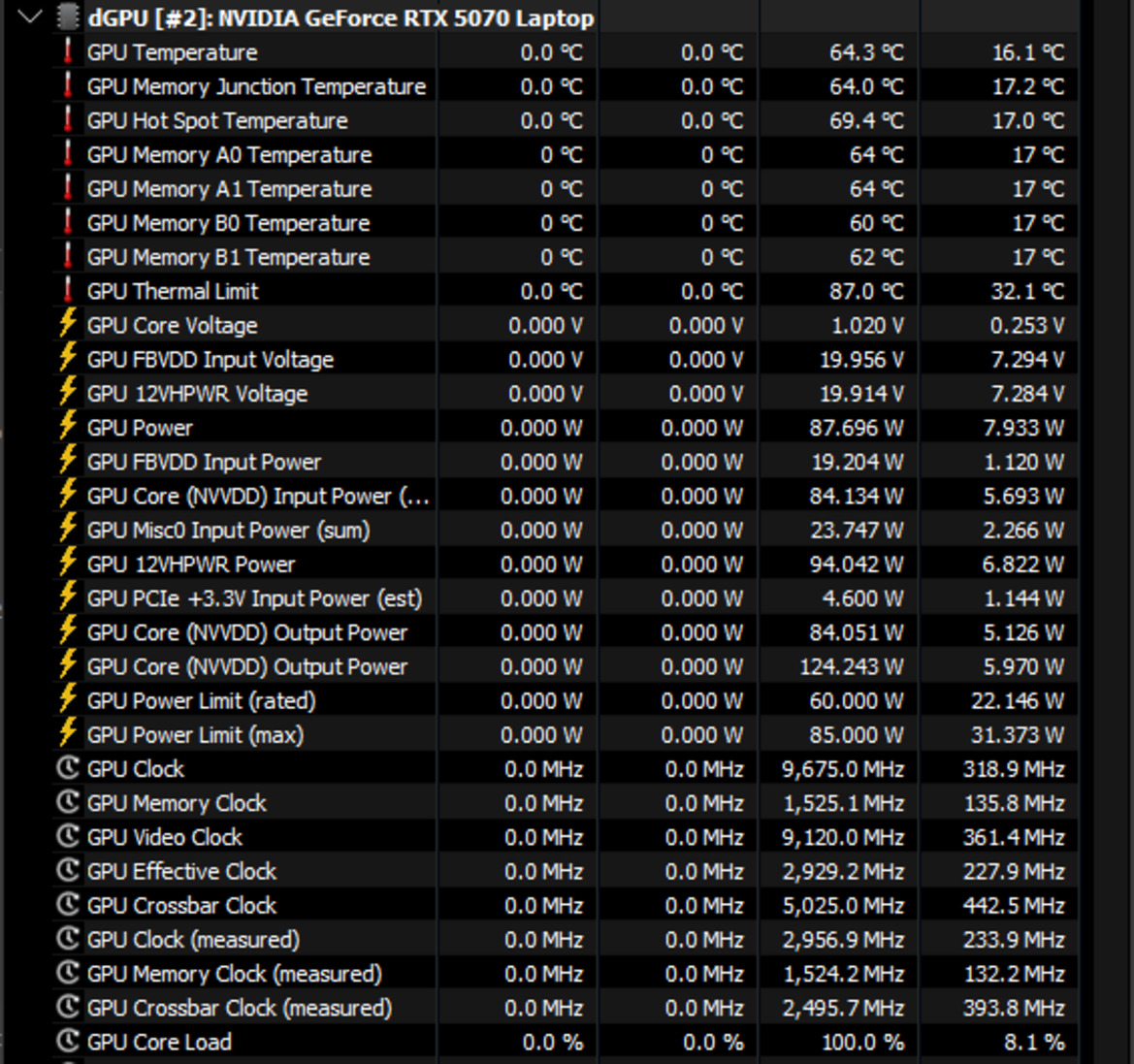The height and width of the screenshot is (1064, 1134).
Task: Select the 9,120.0 MHz GPU Video Clock value
Action: coord(843,838)
